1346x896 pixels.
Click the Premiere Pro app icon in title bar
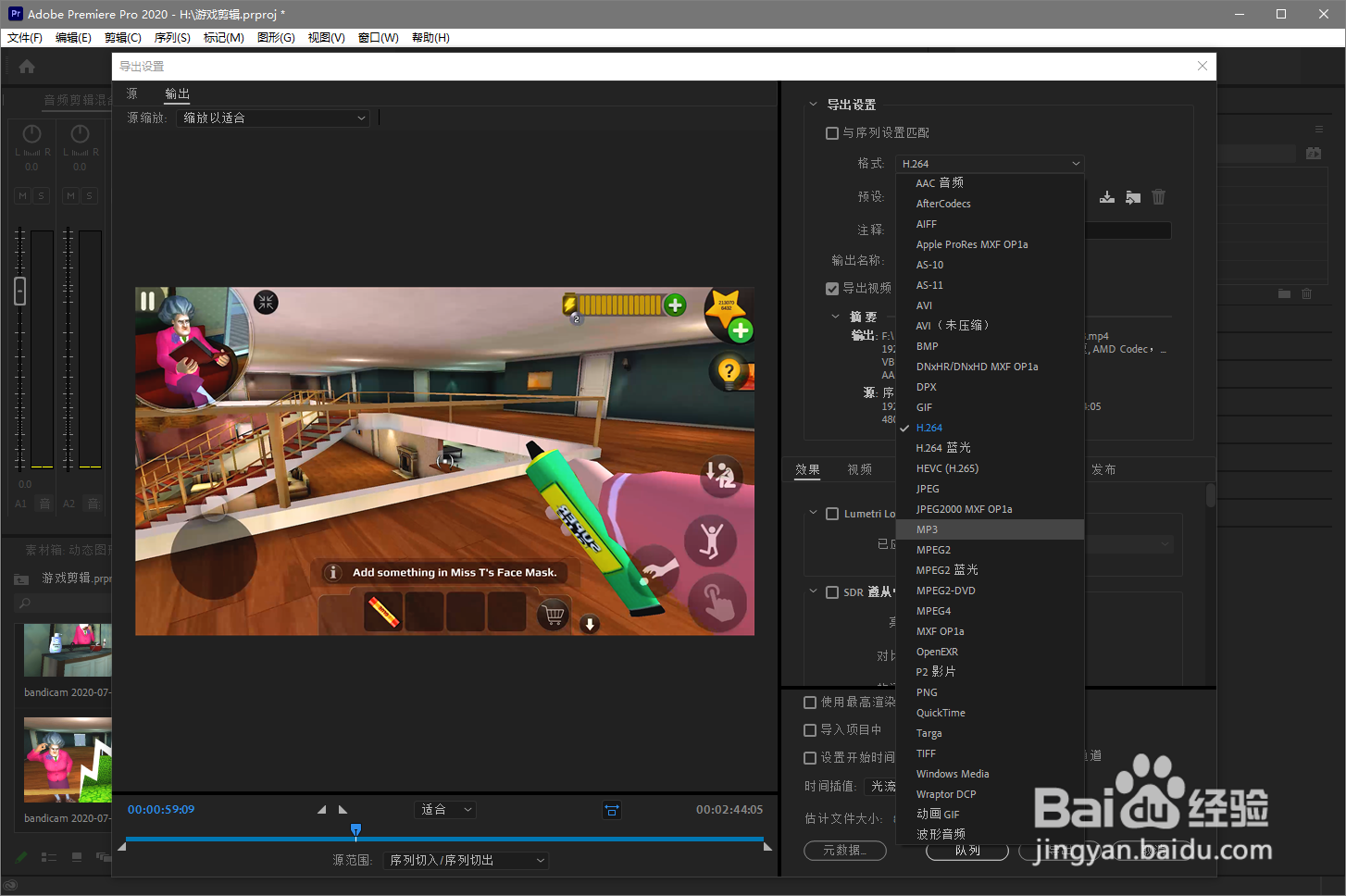click(x=16, y=14)
